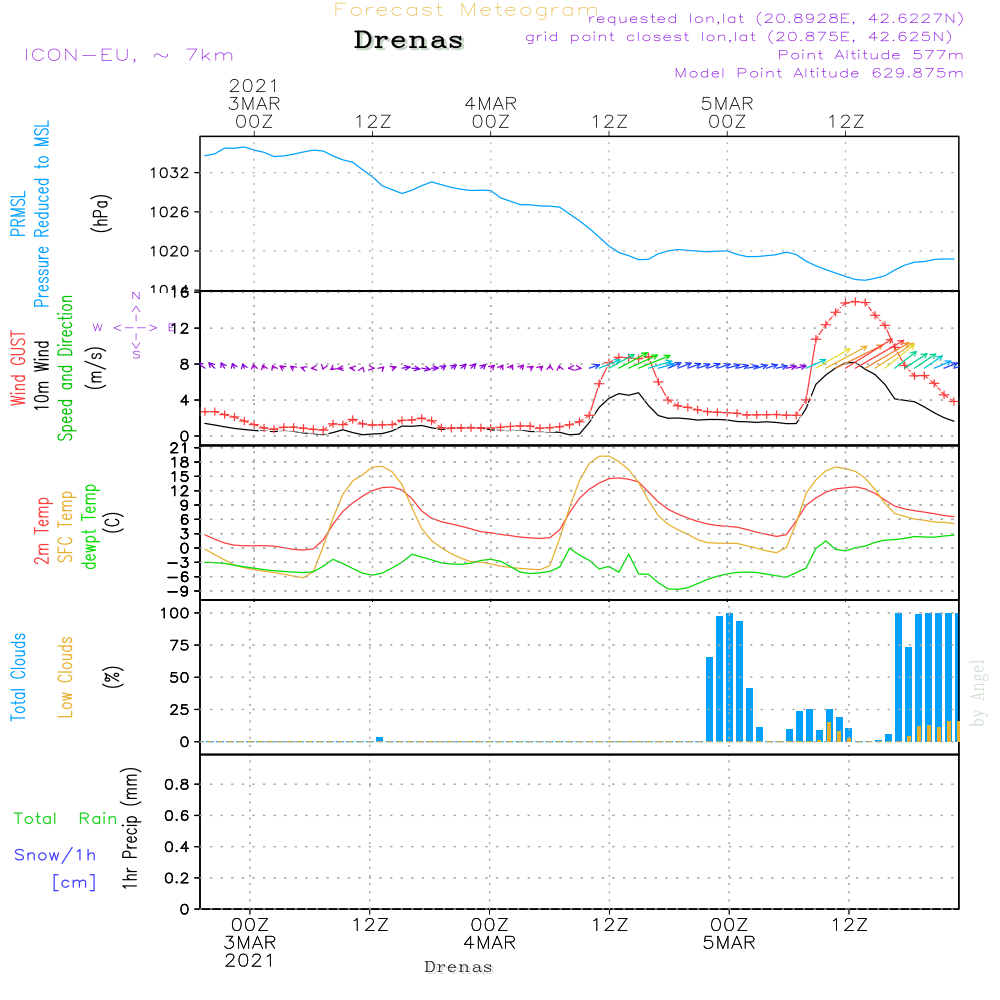Select the 'ICON-EU, ~ 7km' model label
Screen dimensions: 1000x1000
click(129, 55)
